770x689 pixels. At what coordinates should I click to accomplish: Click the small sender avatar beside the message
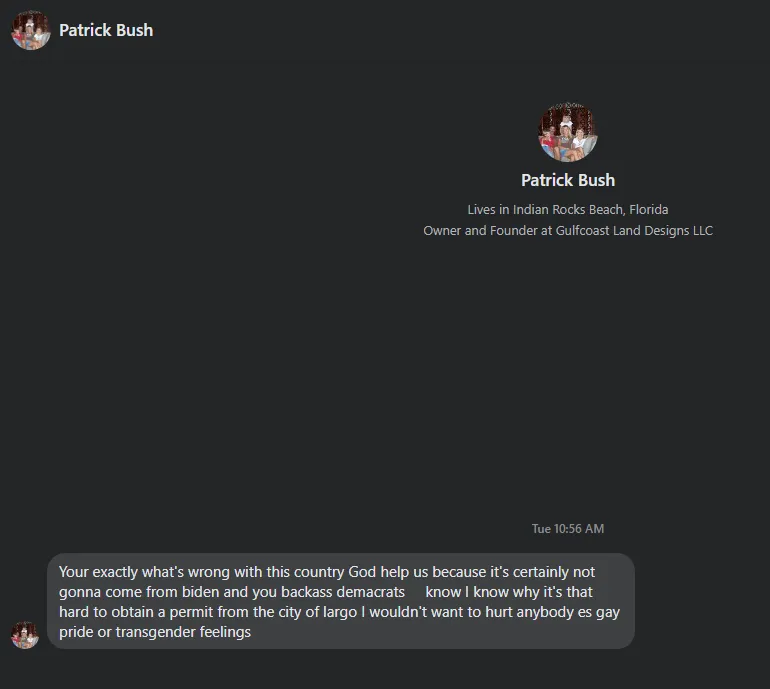[x=25, y=635]
